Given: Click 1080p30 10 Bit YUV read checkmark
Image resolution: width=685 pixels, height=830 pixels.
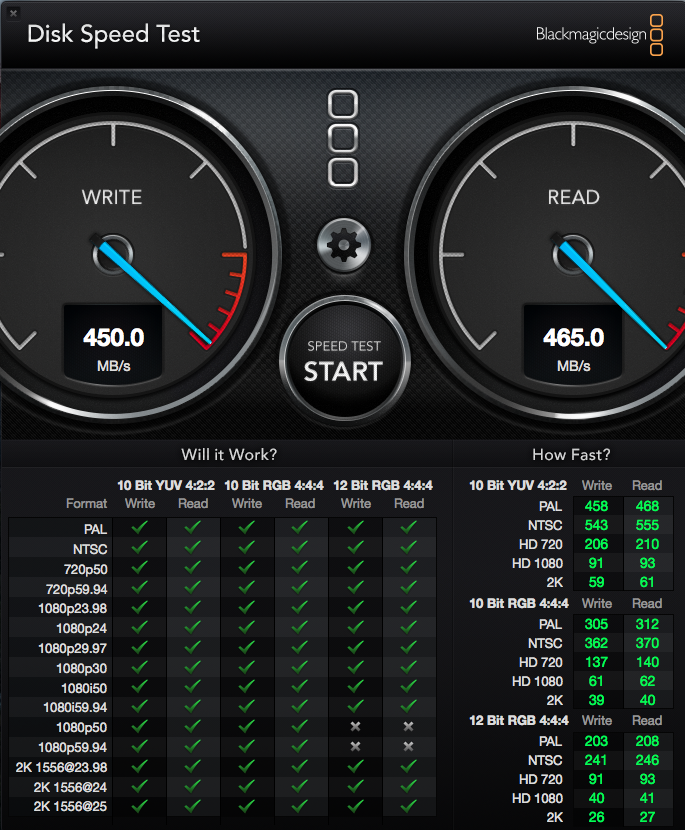Looking at the screenshot, I should coord(193,667).
